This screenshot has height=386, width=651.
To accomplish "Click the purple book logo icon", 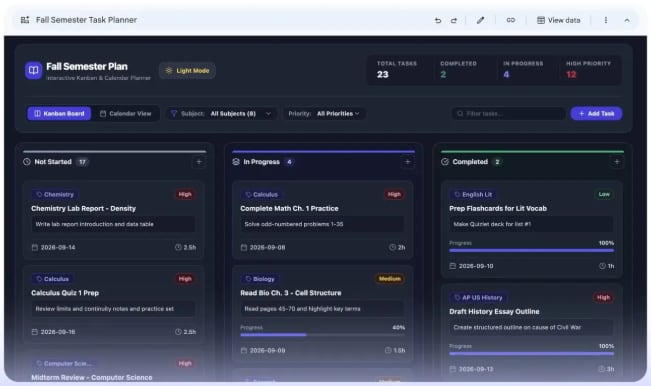I will tap(34, 71).
